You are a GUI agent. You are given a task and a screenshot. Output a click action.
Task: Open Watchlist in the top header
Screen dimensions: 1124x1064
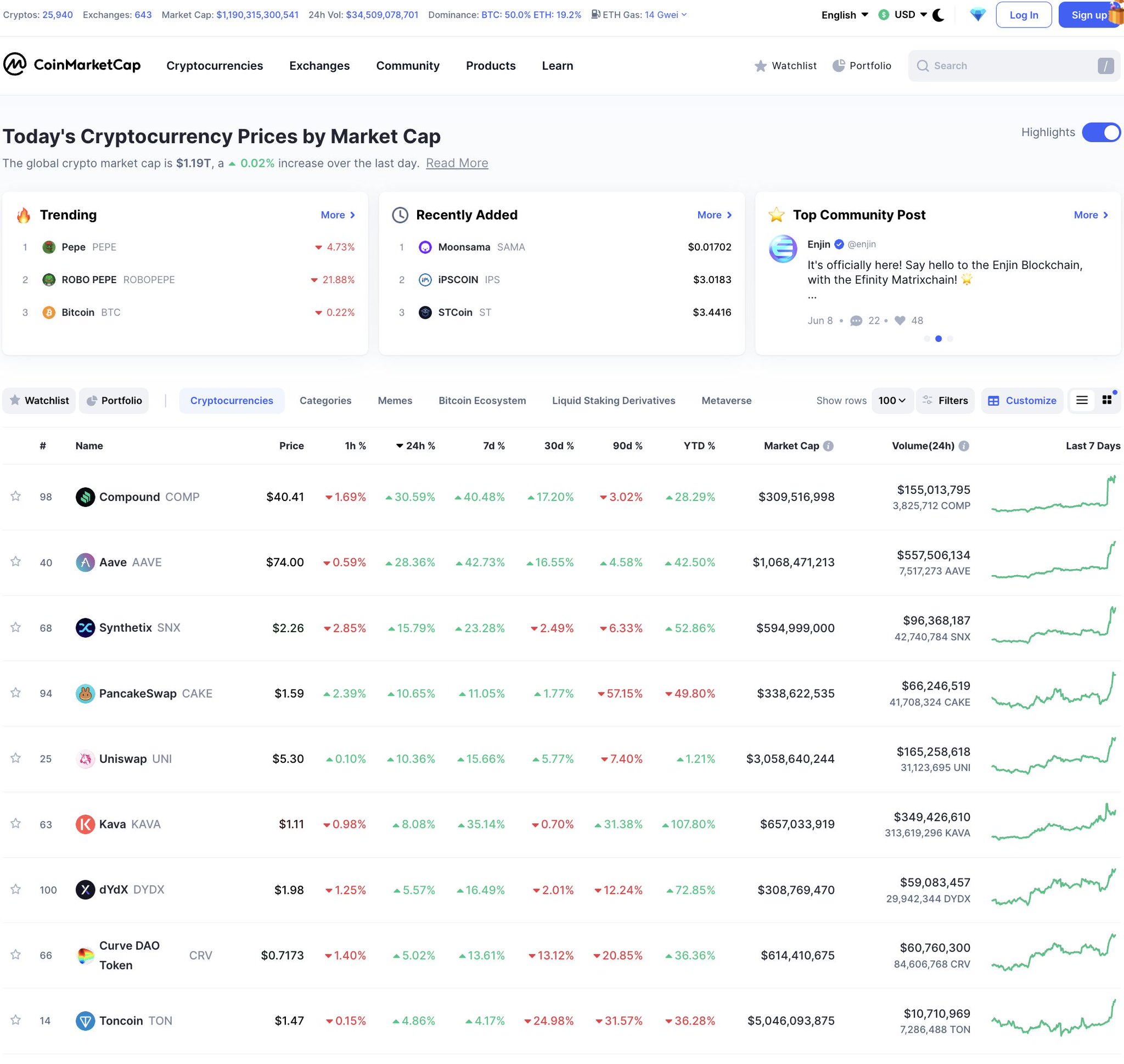click(785, 66)
